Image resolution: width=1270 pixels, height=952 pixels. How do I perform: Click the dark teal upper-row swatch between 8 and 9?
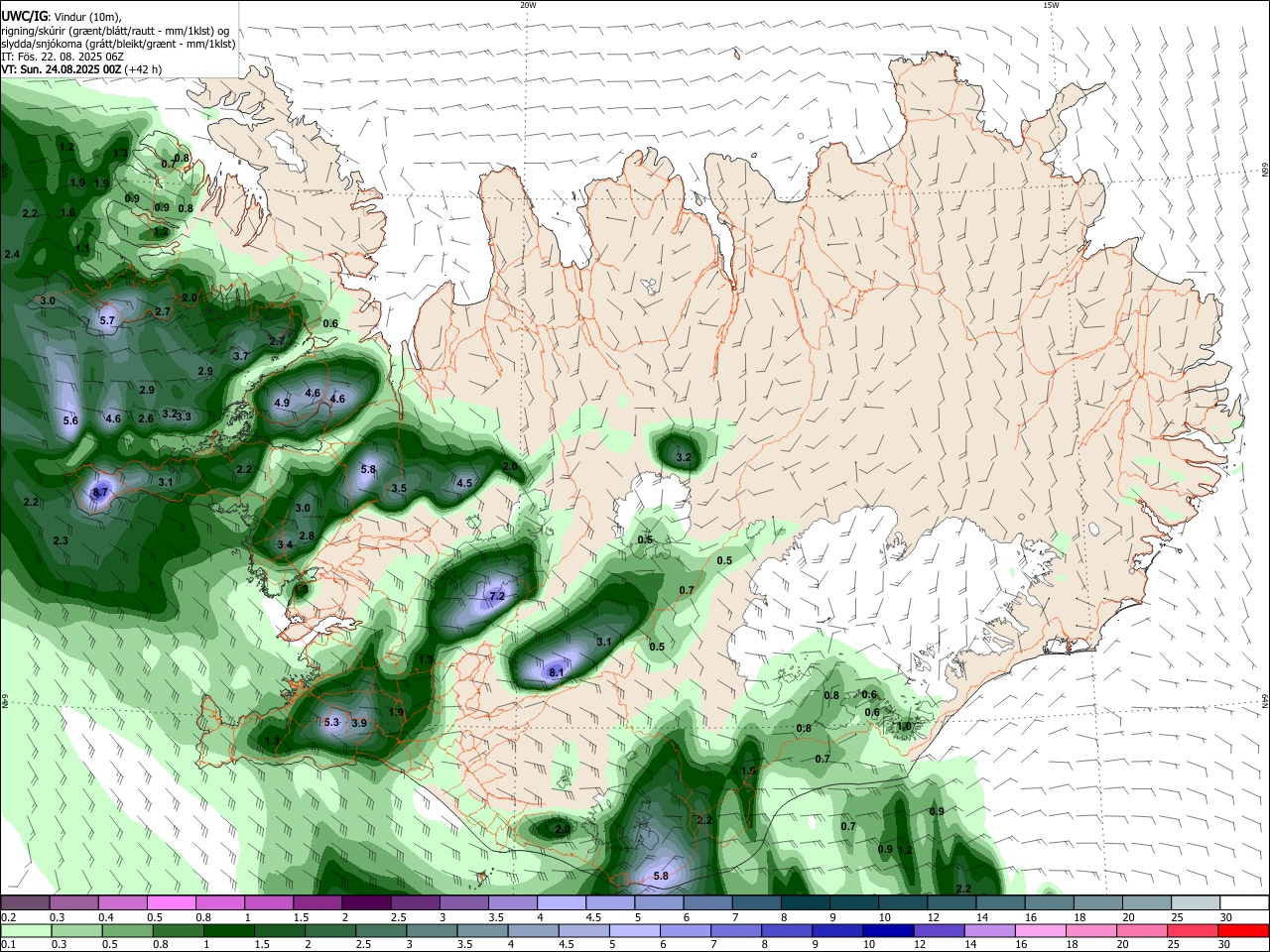pyautogui.click(x=808, y=902)
